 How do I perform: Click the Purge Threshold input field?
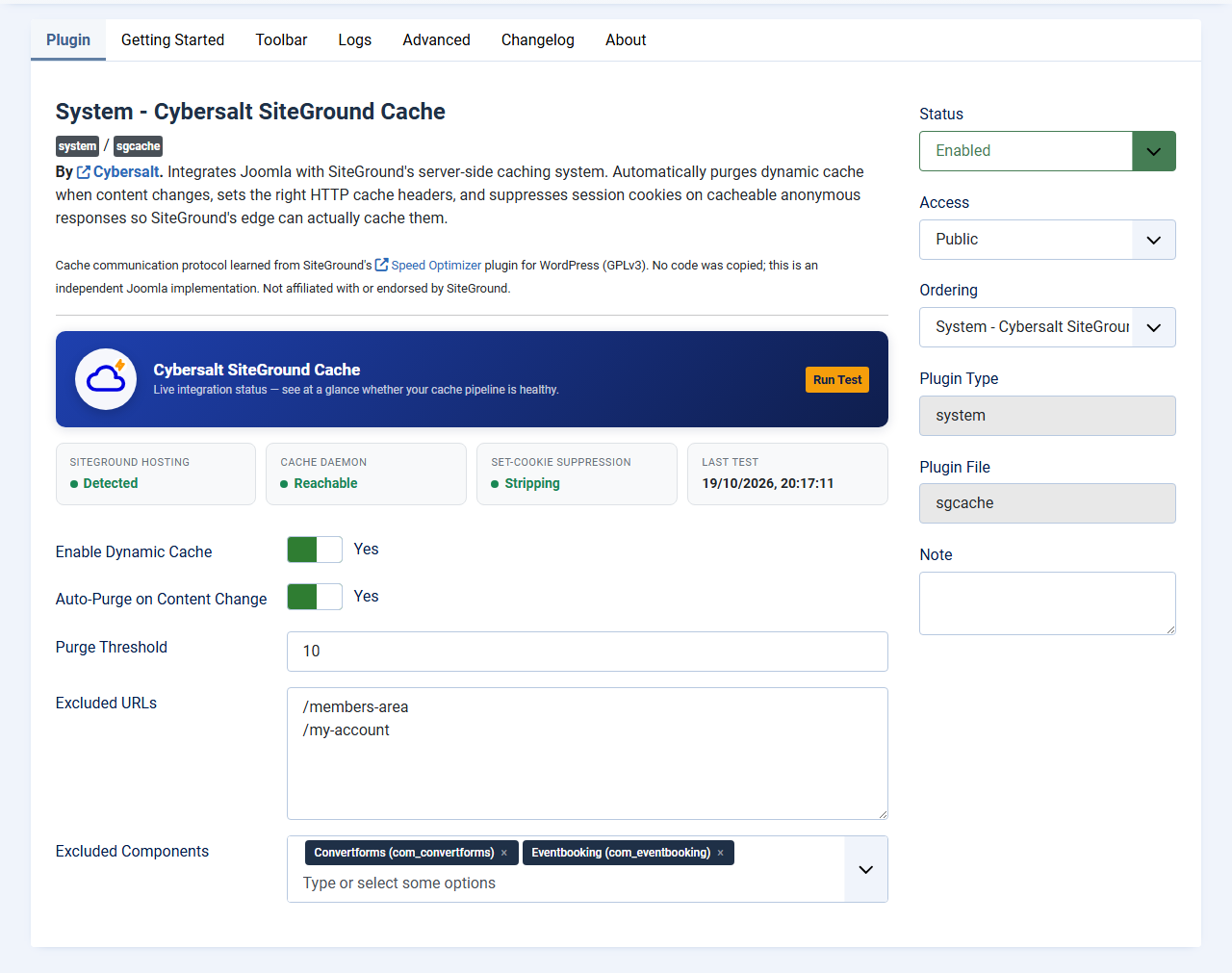pyautogui.click(x=587, y=652)
